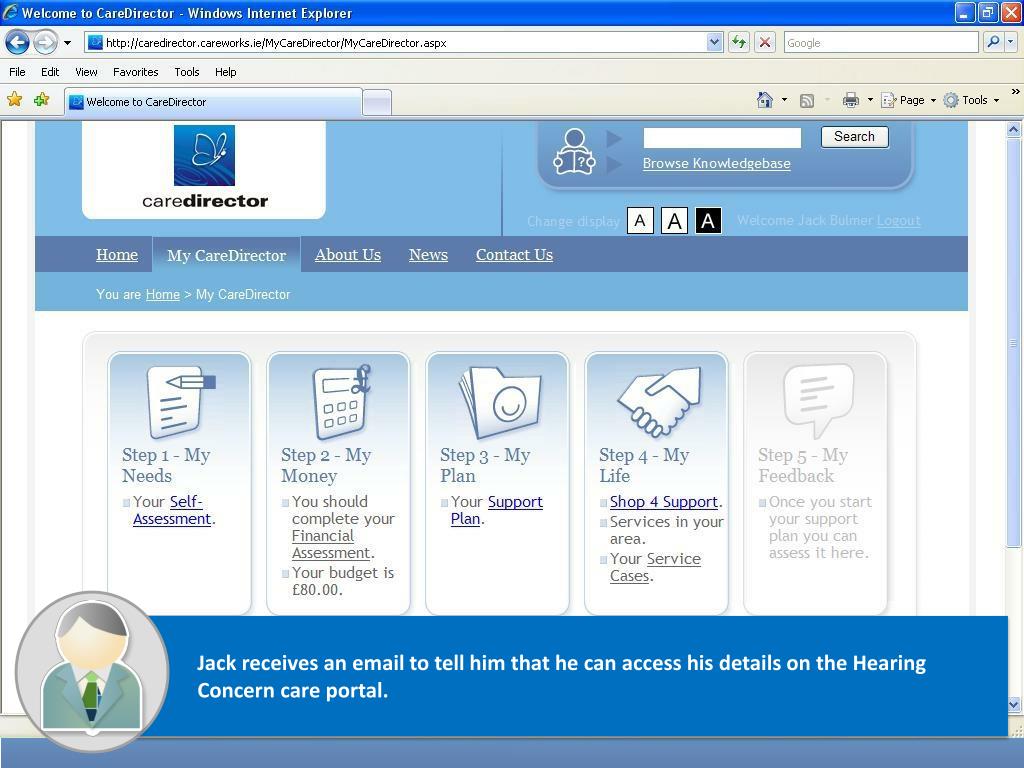The width and height of the screenshot is (1024, 768).
Task: Go to Home in site navigation
Action: (x=117, y=255)
